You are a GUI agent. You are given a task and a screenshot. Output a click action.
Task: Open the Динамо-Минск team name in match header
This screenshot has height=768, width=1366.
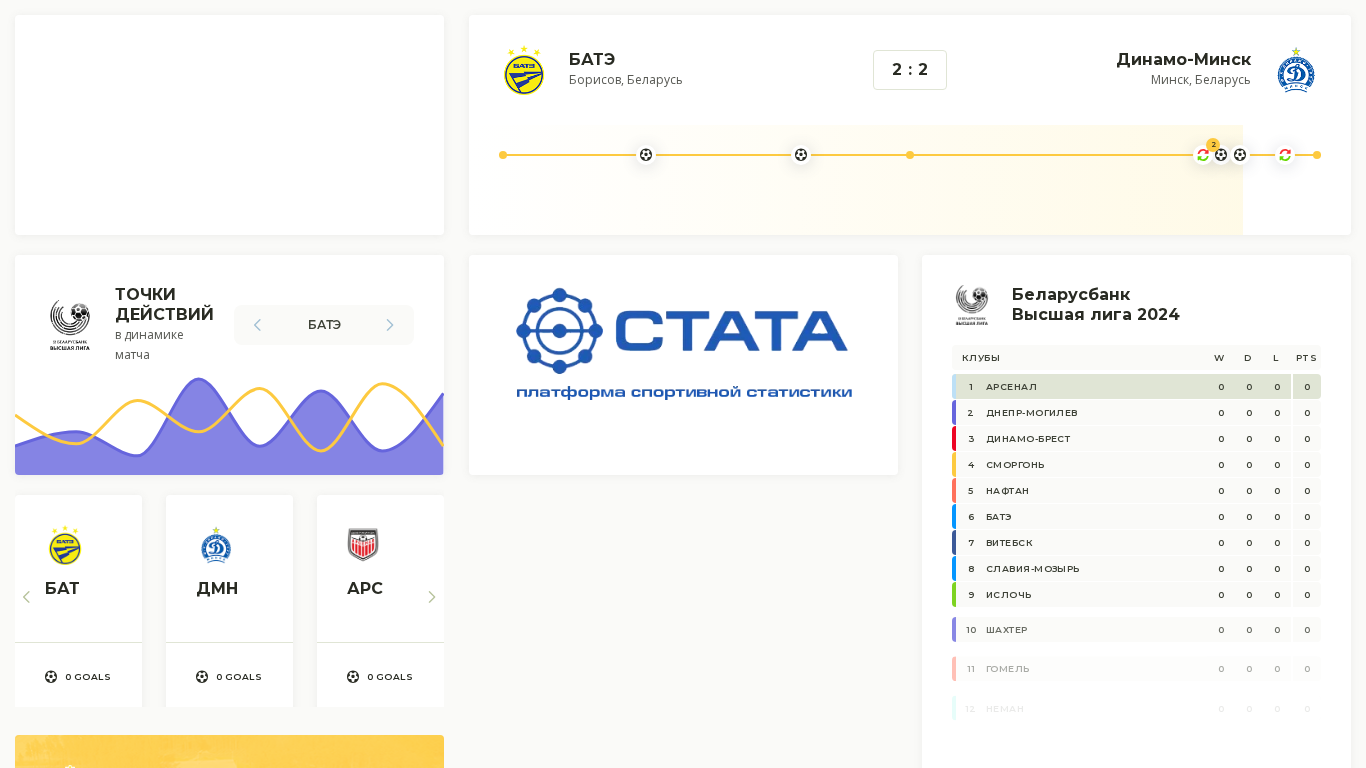tap(1184, 59)
